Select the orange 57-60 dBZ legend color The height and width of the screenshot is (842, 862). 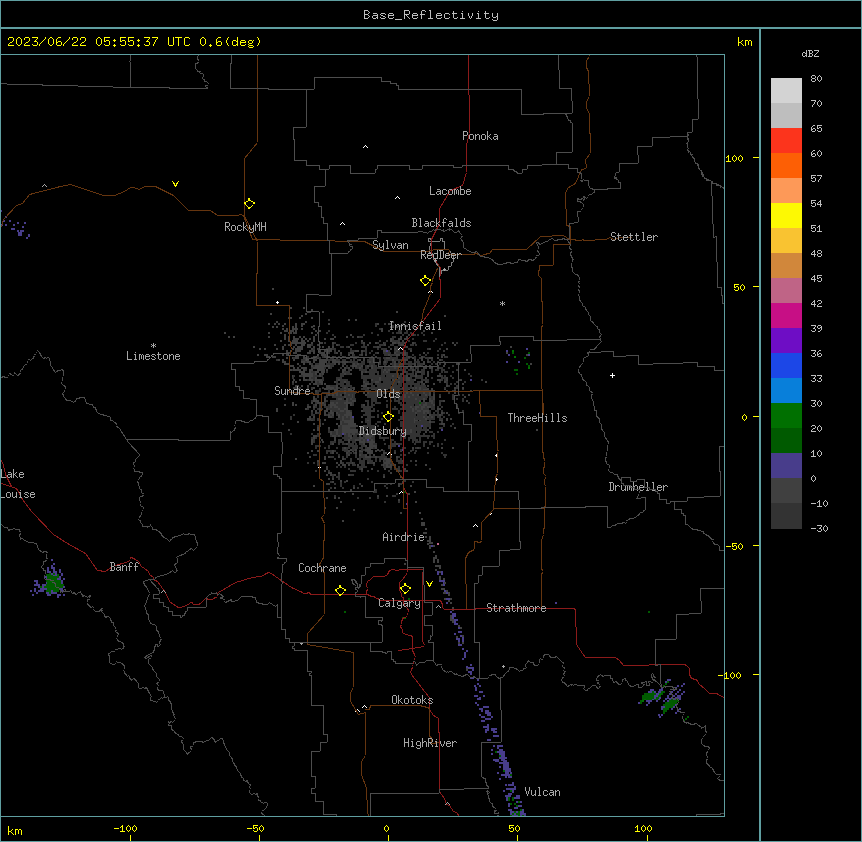[786, 165]
